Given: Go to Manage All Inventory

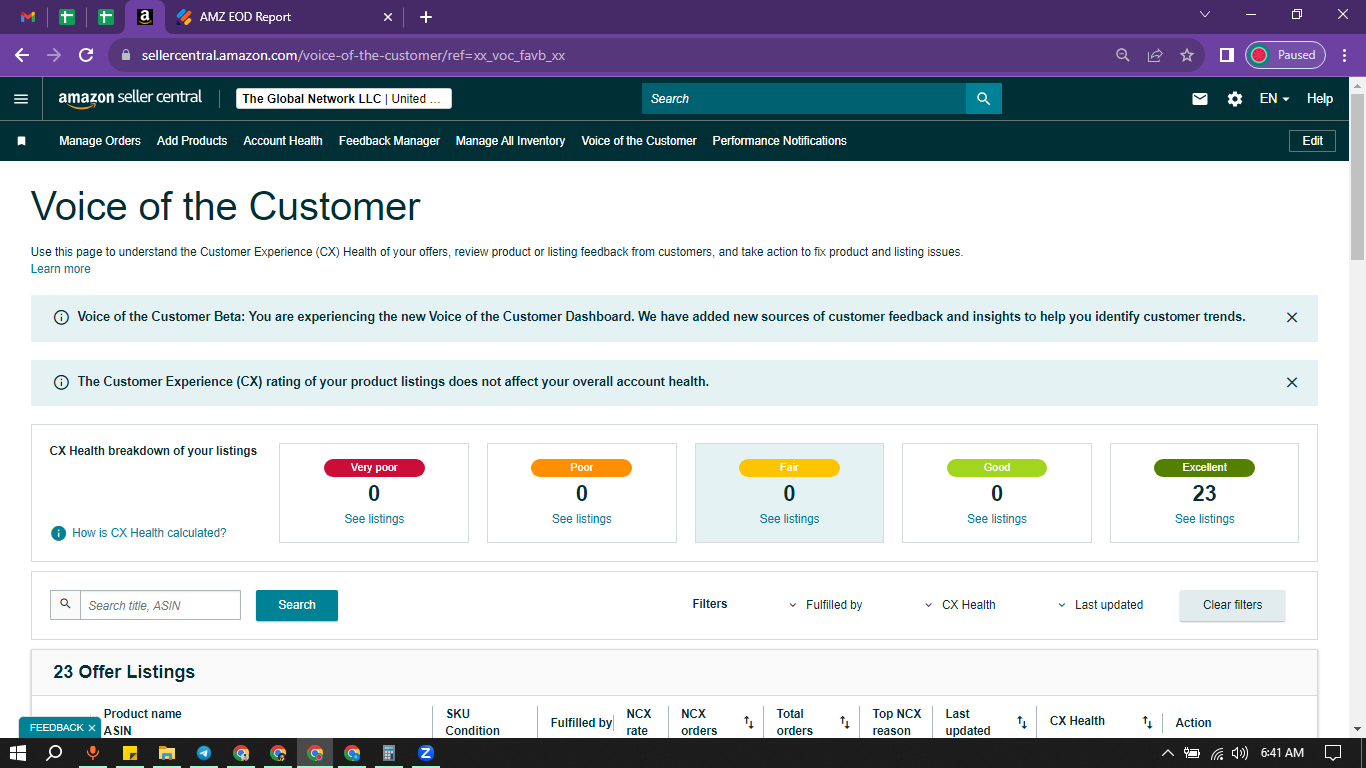Looking at the screenshot, I should coord(510,141).
